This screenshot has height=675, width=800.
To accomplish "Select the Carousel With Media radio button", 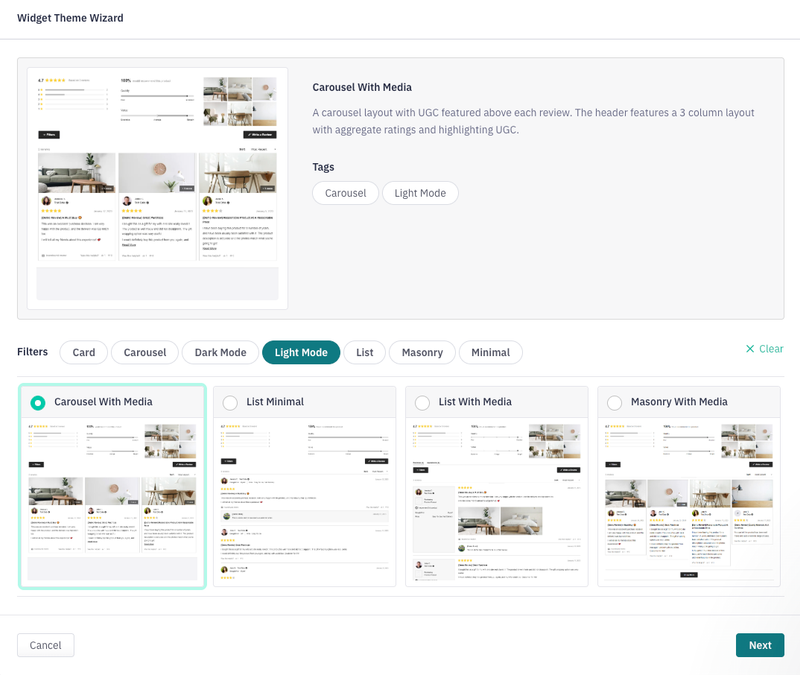I will click(38, 403).
